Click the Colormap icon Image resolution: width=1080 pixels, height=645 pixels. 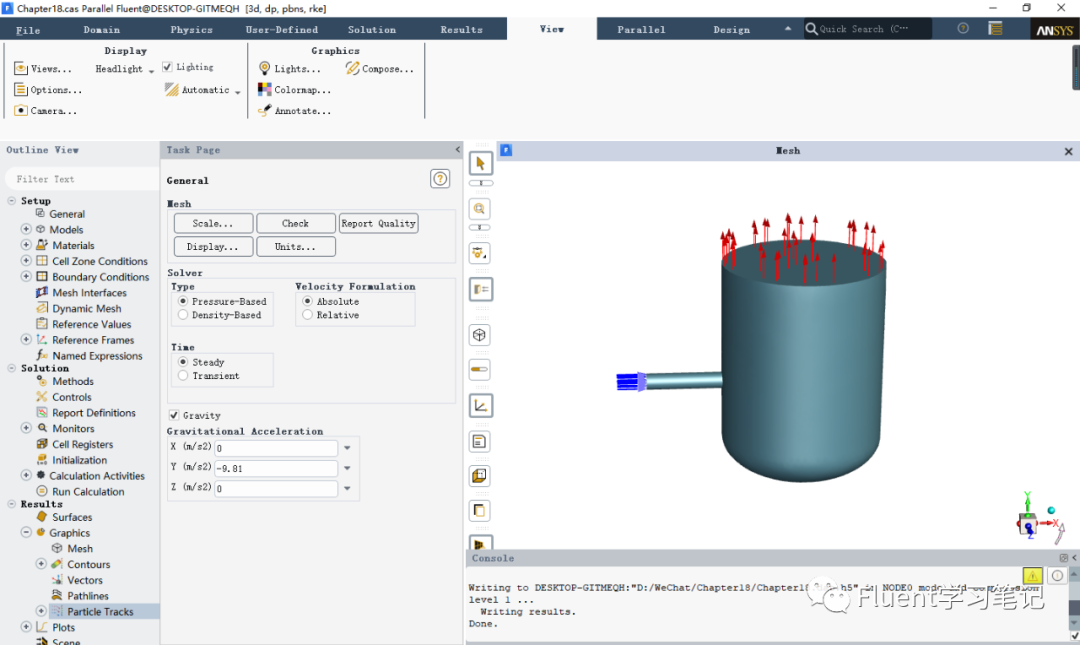[x=264, y=90]
